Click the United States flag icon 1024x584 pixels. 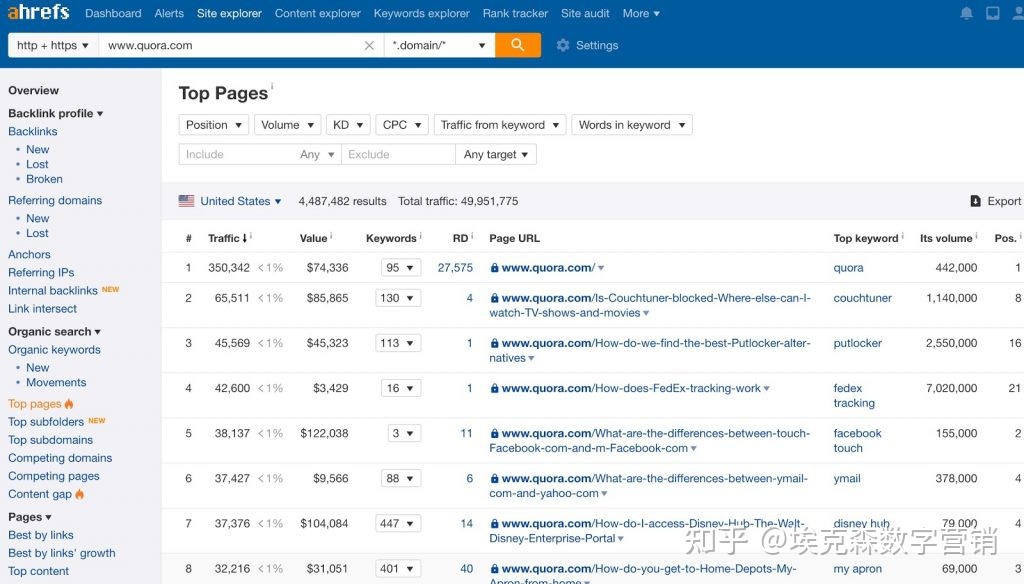[x=187, y=201]
